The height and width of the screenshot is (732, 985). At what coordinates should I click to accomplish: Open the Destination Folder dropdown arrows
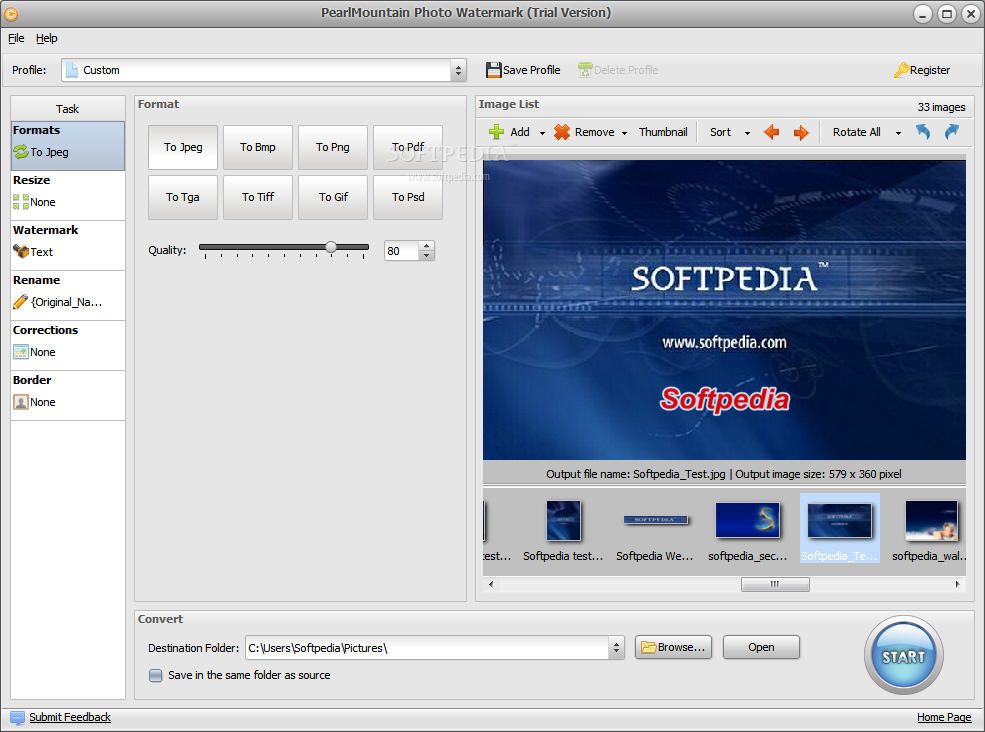pyautogui.click(x=616, y=648)
